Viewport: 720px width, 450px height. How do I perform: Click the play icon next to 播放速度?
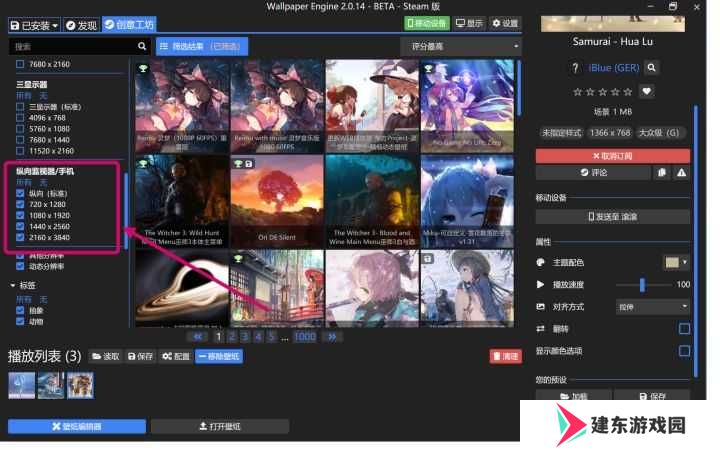[540, 285]
